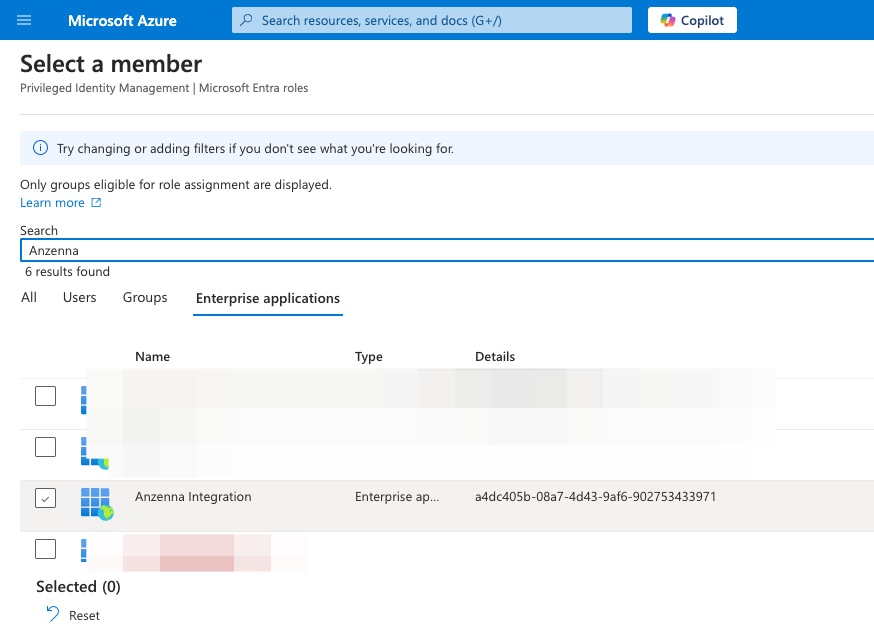Switch to the Groups tab

(x=145, y=298)
